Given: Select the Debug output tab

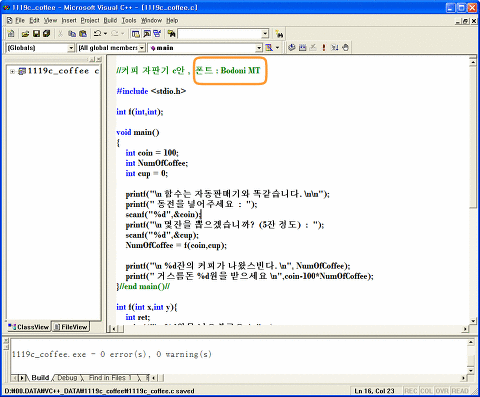Looking at the screenshot, I should pos(67,378).
